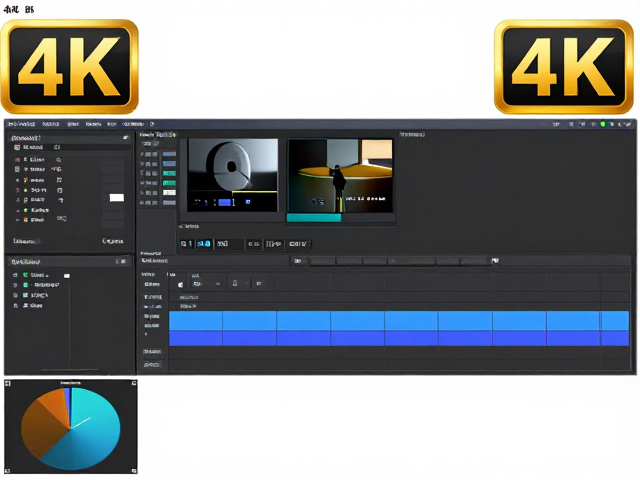Select the bright green swatch in the swatch column
The image size is (640, 480).
169,183
